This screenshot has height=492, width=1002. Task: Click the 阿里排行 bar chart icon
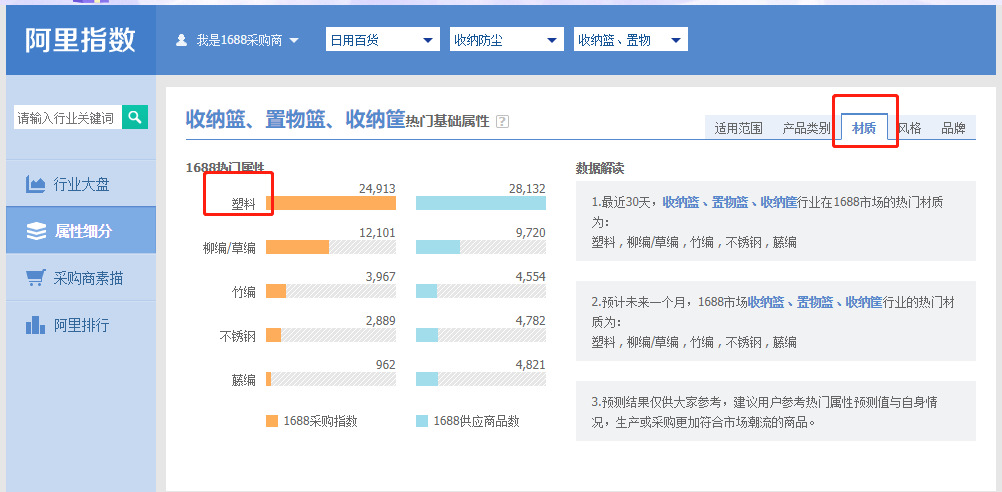35,325
